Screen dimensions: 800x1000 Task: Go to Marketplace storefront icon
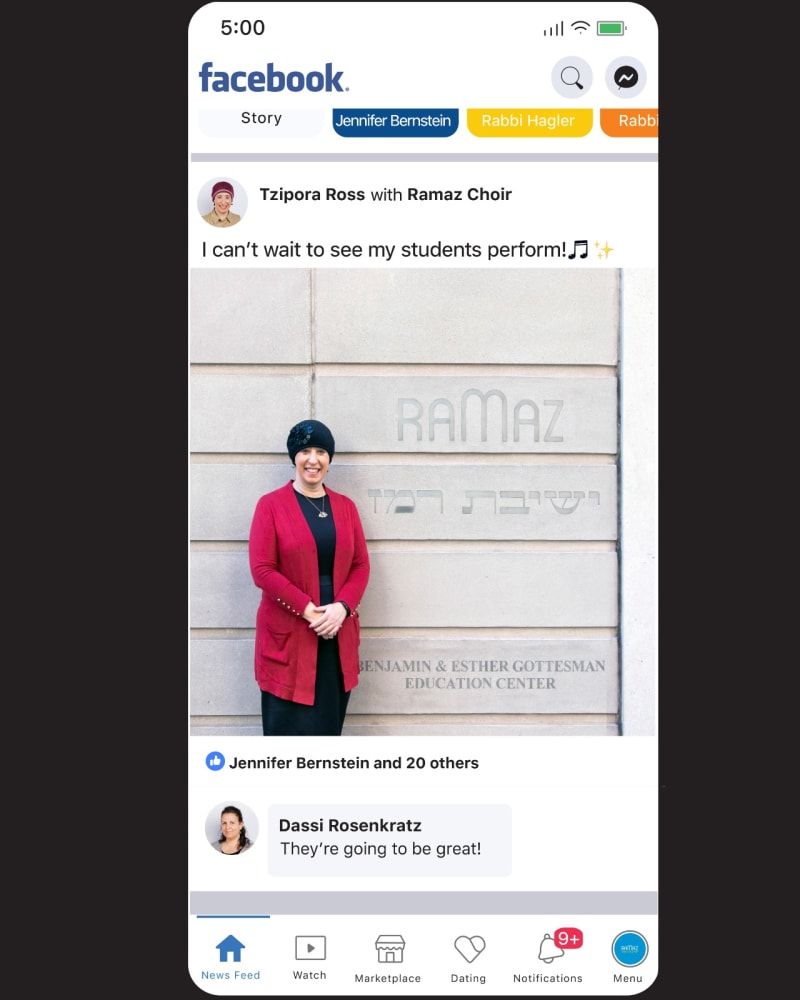389,949
